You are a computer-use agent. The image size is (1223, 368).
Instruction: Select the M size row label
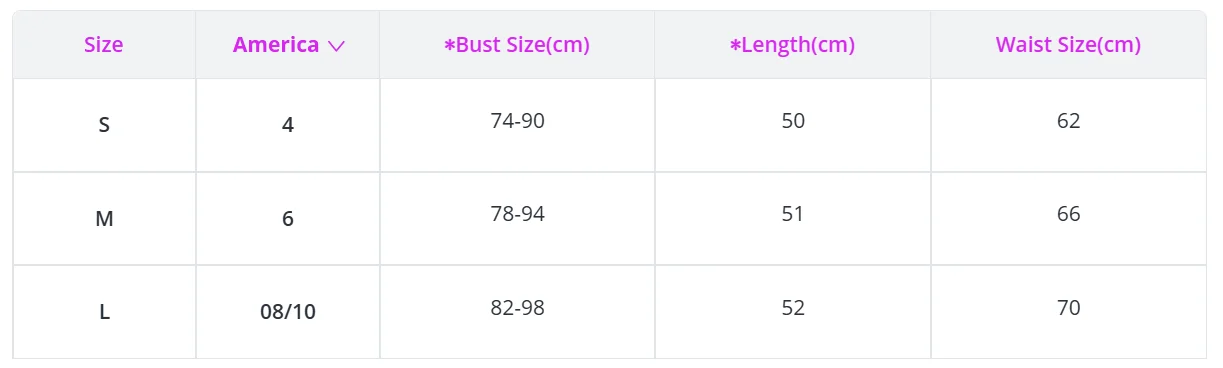tap(104, 218)
